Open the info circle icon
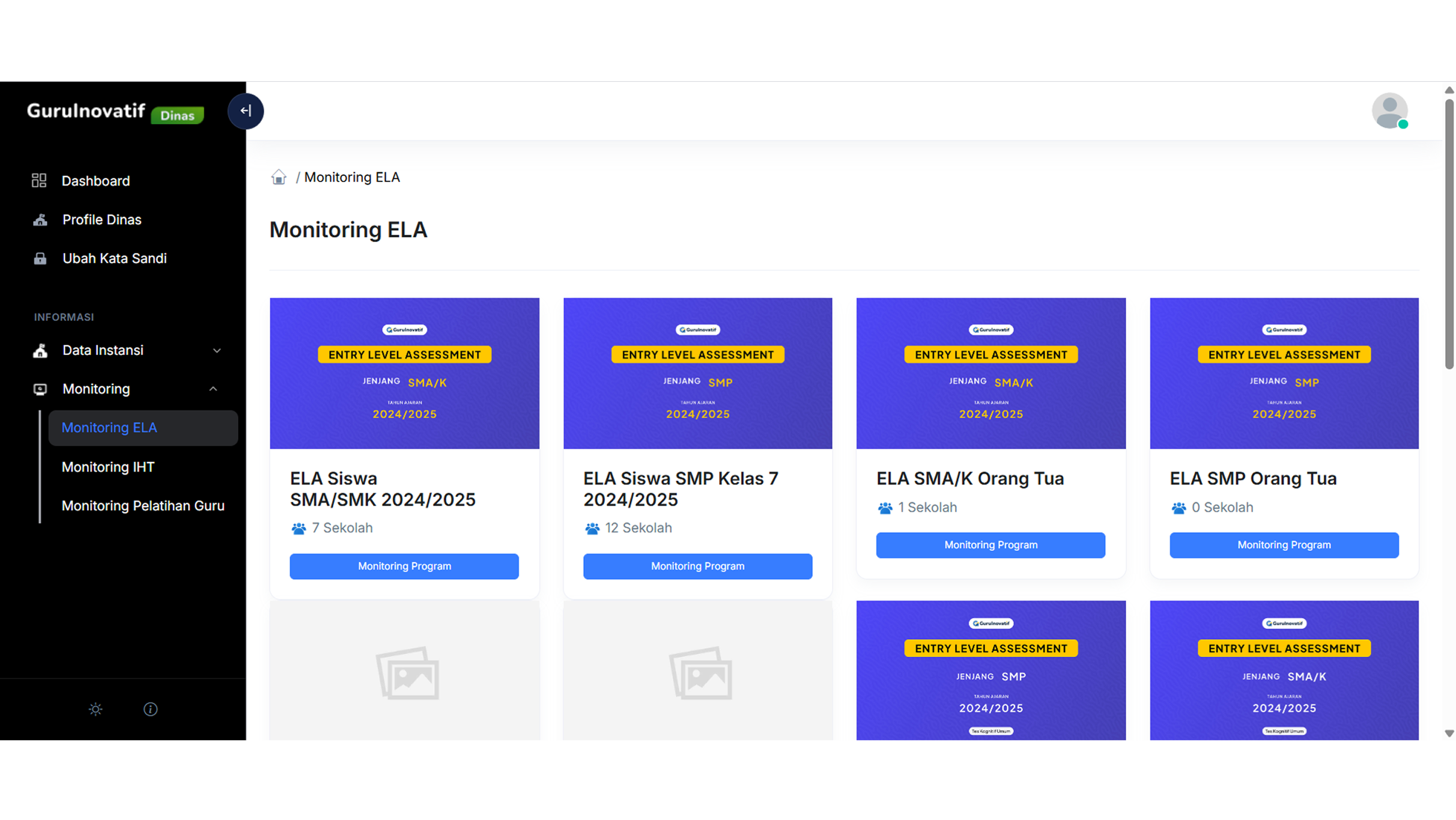Image resolution: width=1456 pixels, height=820 pixels. click(x=150, y=709)
